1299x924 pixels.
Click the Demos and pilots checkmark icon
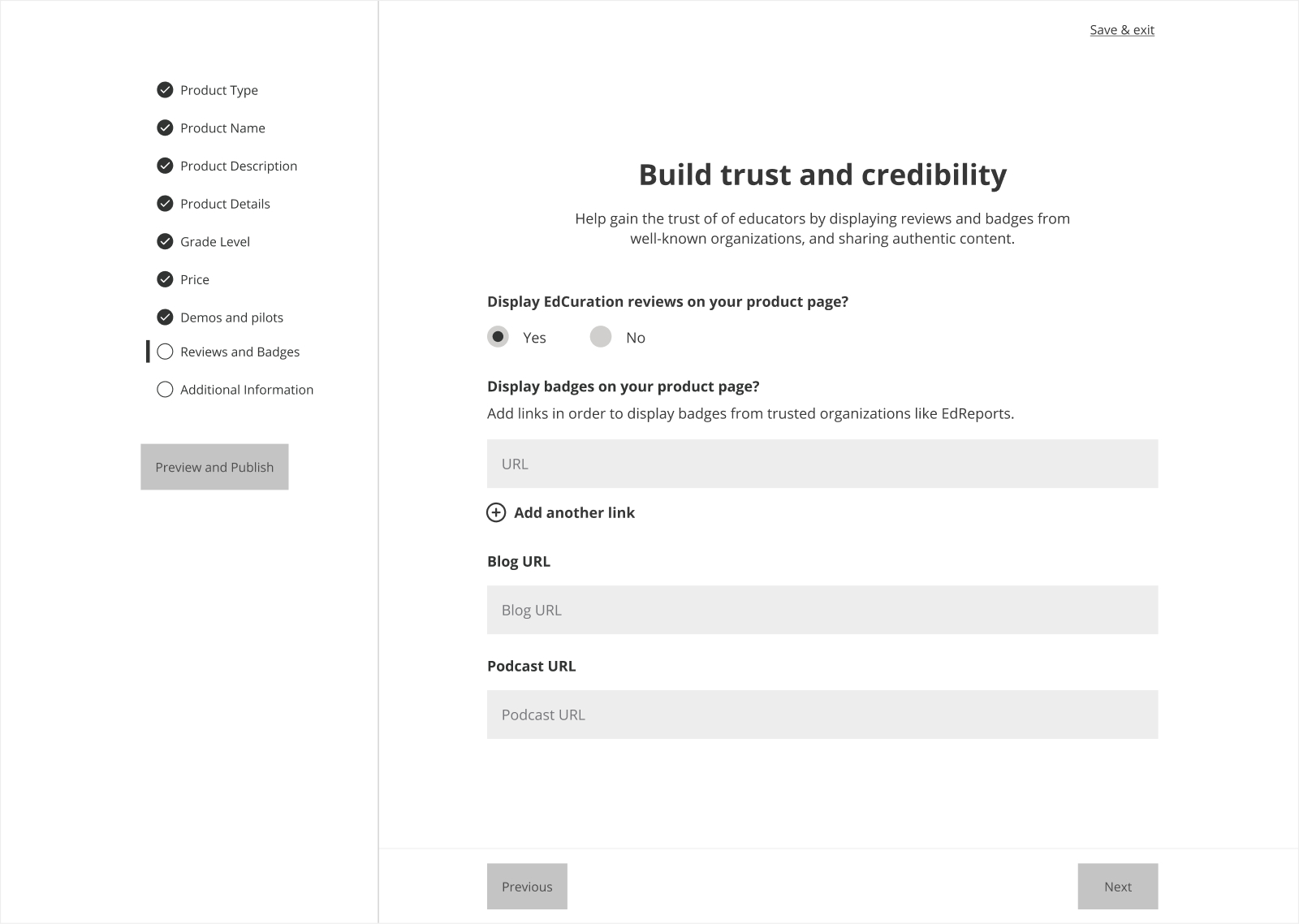tap(165, 317)
